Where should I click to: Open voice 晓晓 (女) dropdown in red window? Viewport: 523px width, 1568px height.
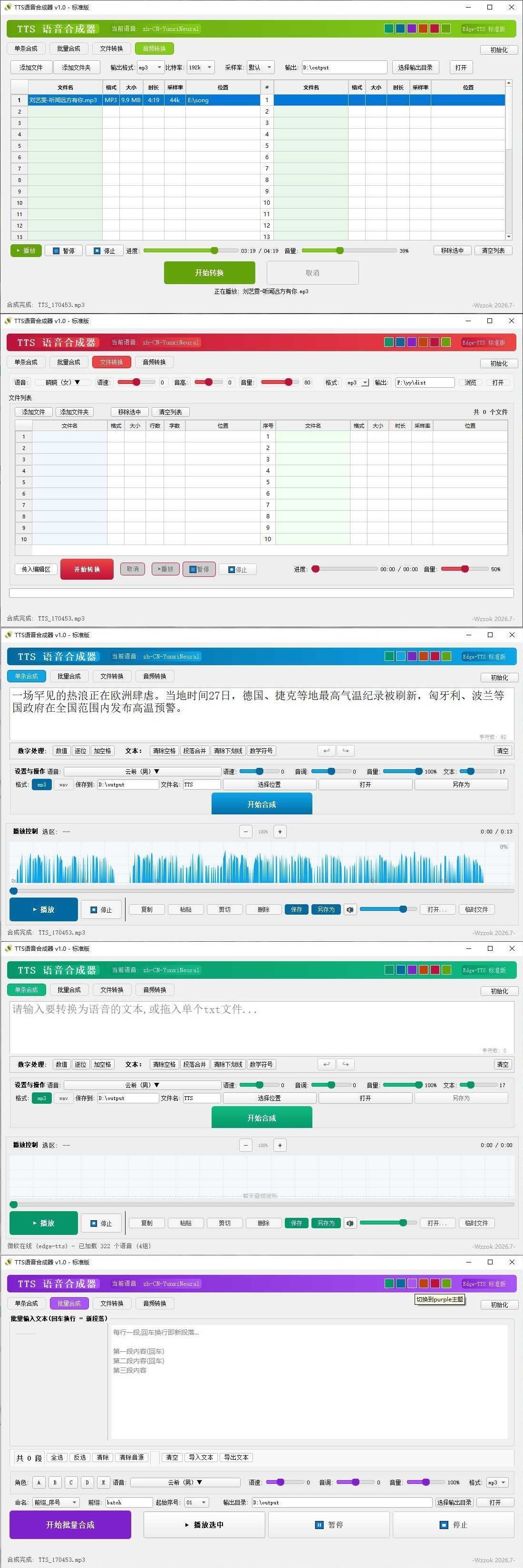click(x=63, y=382)
